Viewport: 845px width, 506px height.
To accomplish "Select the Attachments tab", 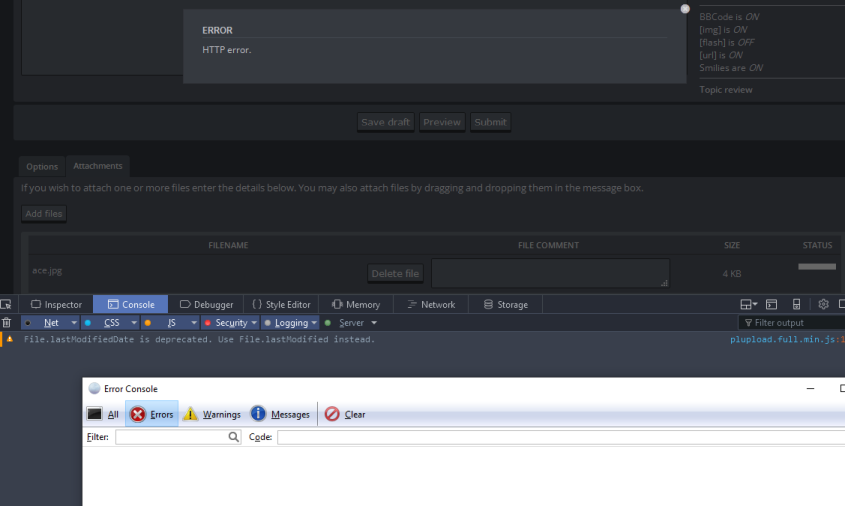I will pos(98,166).
